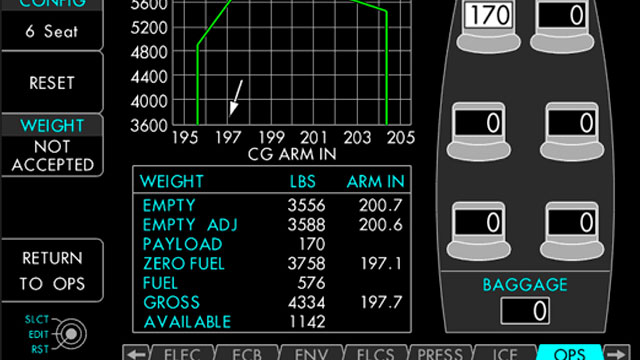Open the FLCS tab
Viewport: 640px width, 360px height.
click(x=376, y=353)
